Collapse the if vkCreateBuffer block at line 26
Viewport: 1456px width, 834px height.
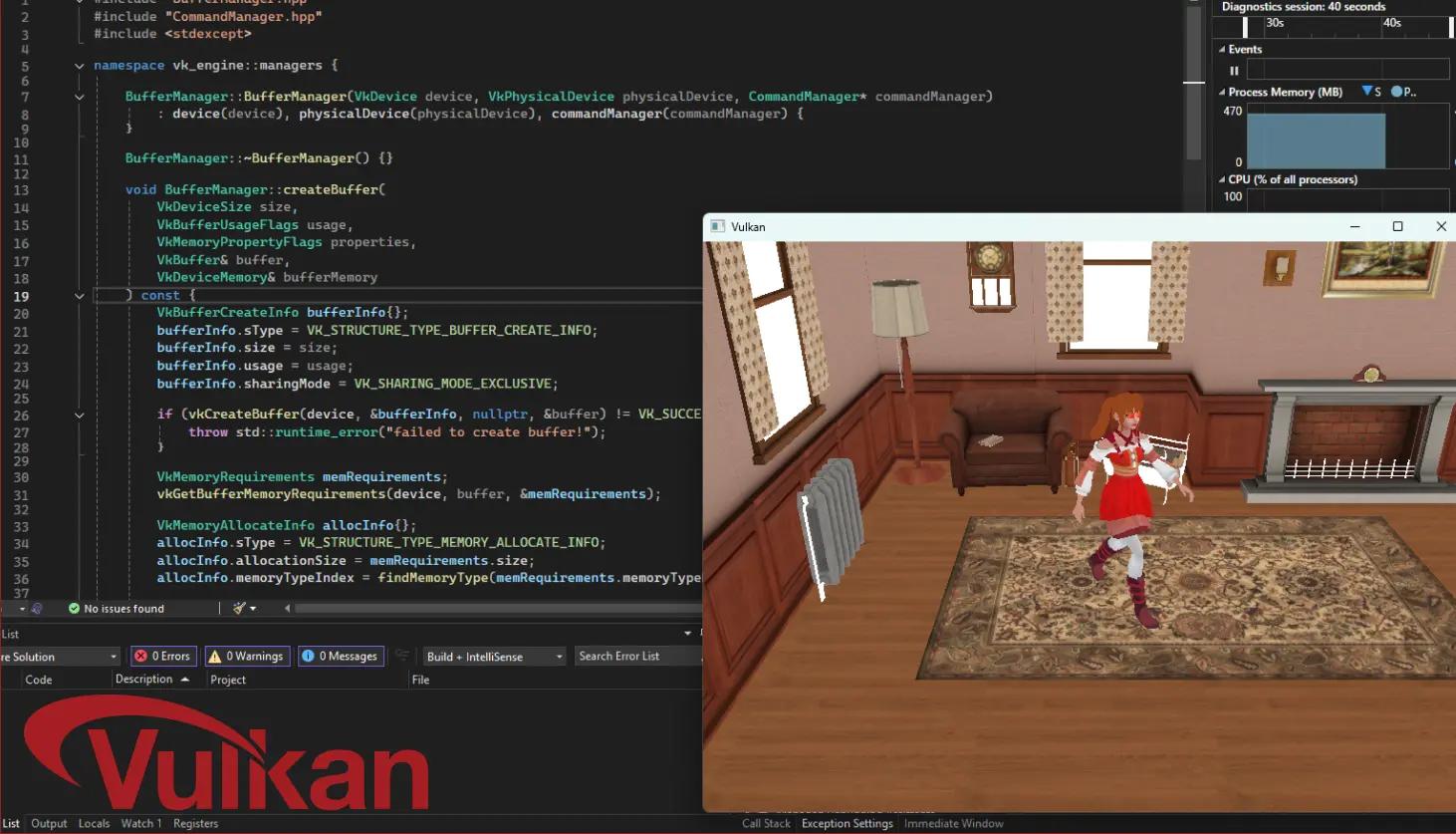[79, 415]
